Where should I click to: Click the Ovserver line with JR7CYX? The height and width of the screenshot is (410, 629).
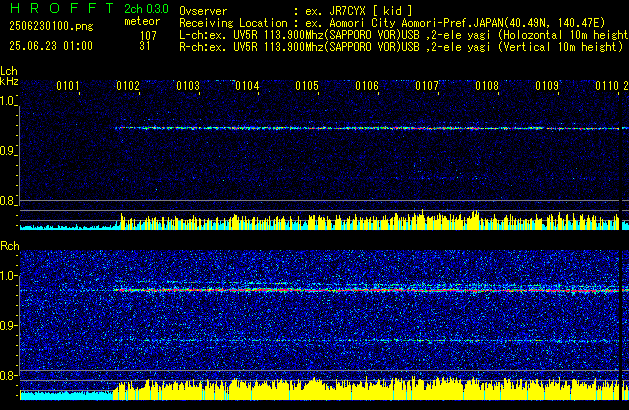296,11
